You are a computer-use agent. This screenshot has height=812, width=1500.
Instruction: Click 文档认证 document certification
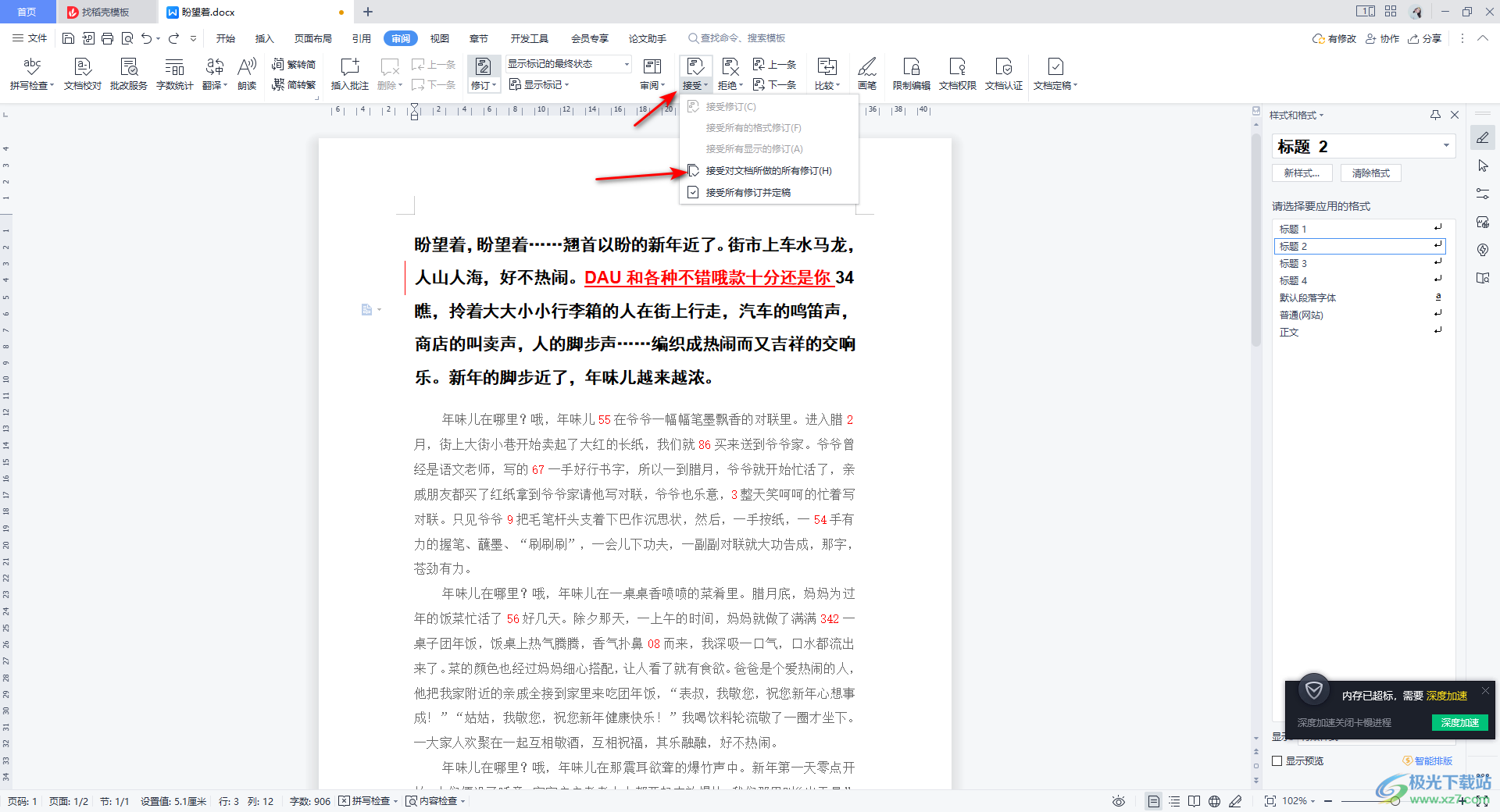(1004, 74)
